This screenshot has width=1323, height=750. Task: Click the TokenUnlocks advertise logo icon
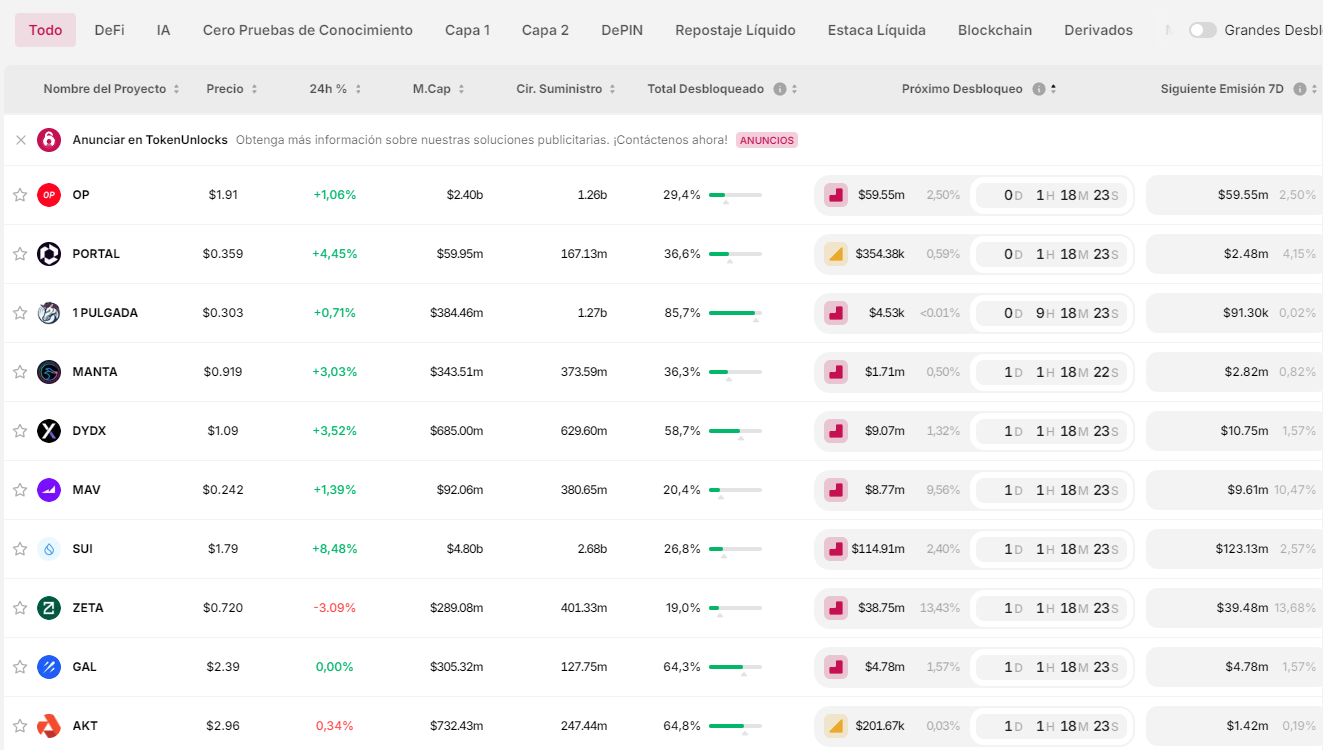click(x=49, y=140)
